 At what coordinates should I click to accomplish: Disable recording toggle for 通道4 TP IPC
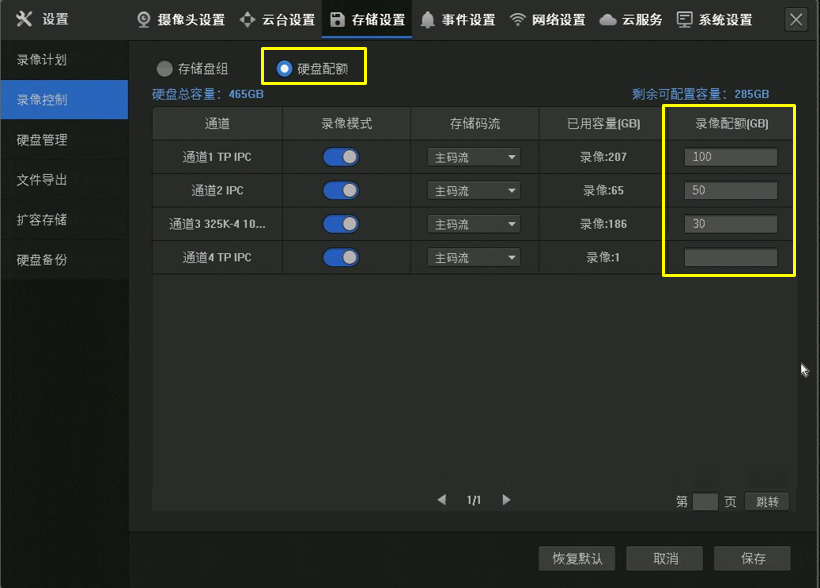point(341,257)
